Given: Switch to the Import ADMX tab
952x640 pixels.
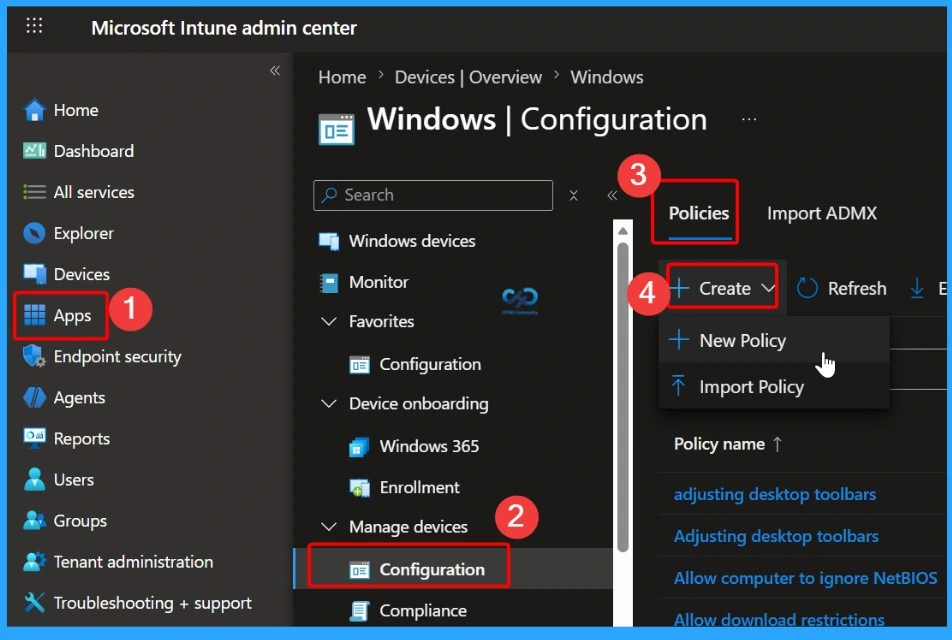Looking at the screenshot, I should pos(822,213).
